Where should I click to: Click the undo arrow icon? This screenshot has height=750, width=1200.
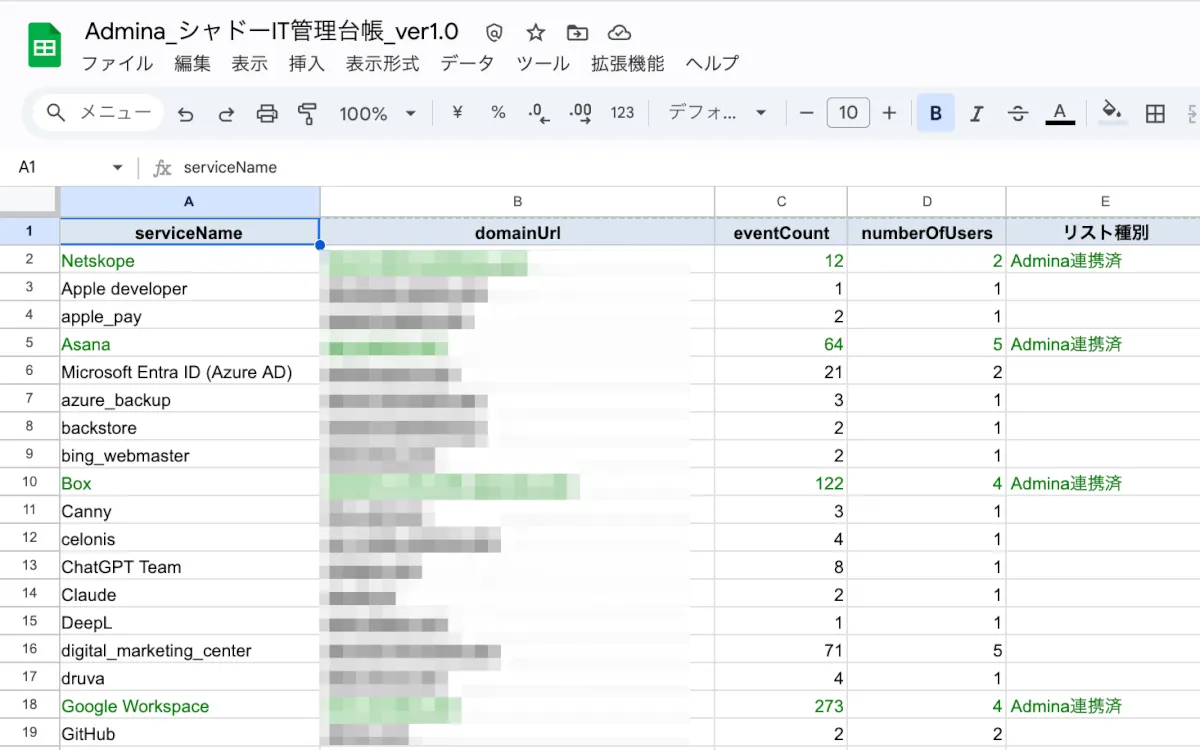(x=185, y=113)
